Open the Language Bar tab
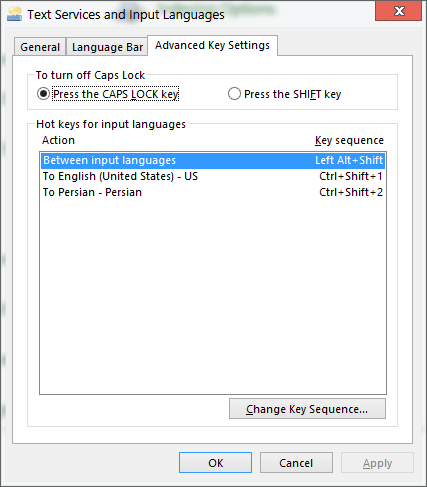This screenshot has height=487, width=427. [x=107, y=47]
